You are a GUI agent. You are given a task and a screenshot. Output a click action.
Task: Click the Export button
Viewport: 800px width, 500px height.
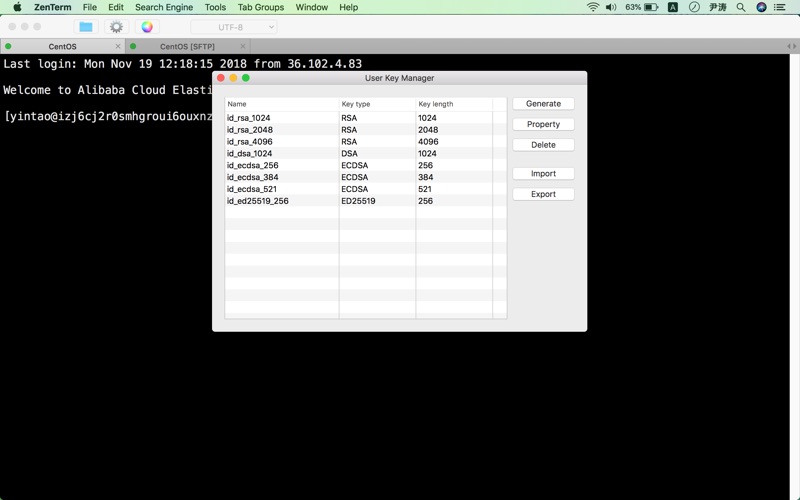coord(543,194)
